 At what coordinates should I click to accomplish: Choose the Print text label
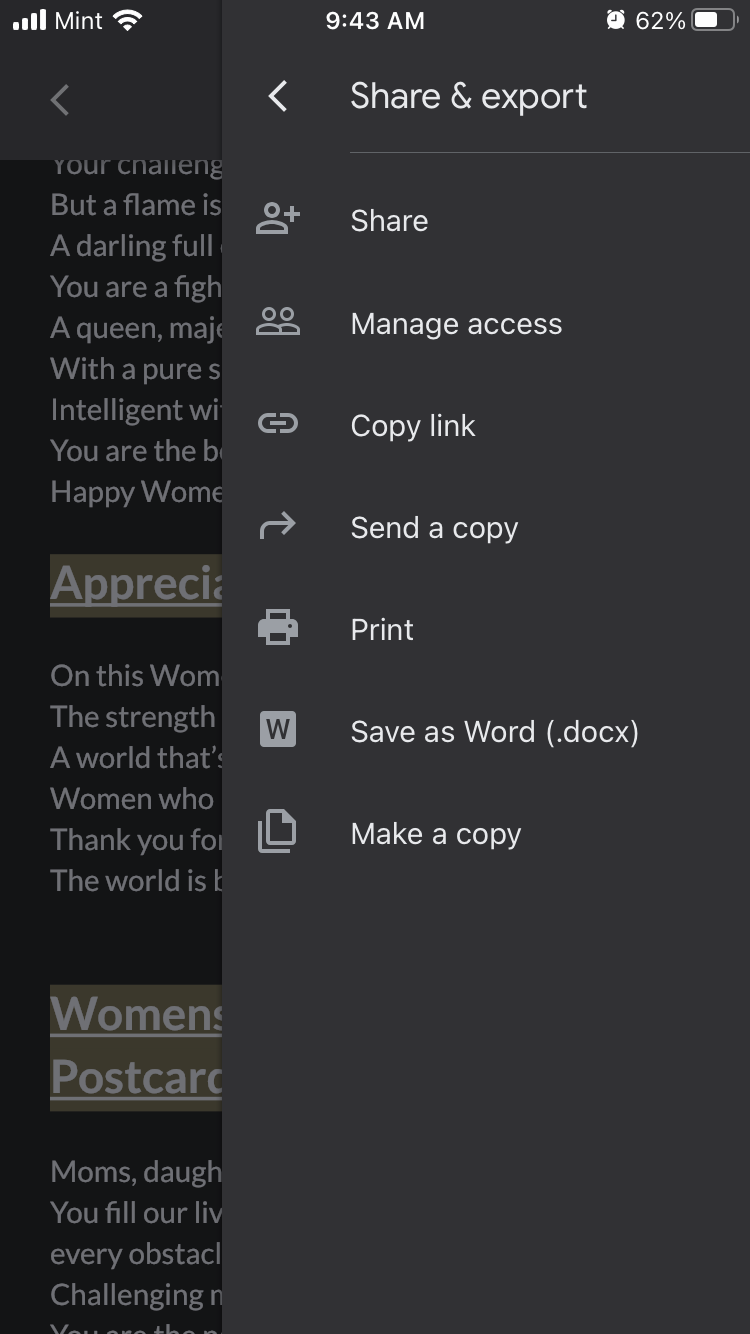coord(382,630)
